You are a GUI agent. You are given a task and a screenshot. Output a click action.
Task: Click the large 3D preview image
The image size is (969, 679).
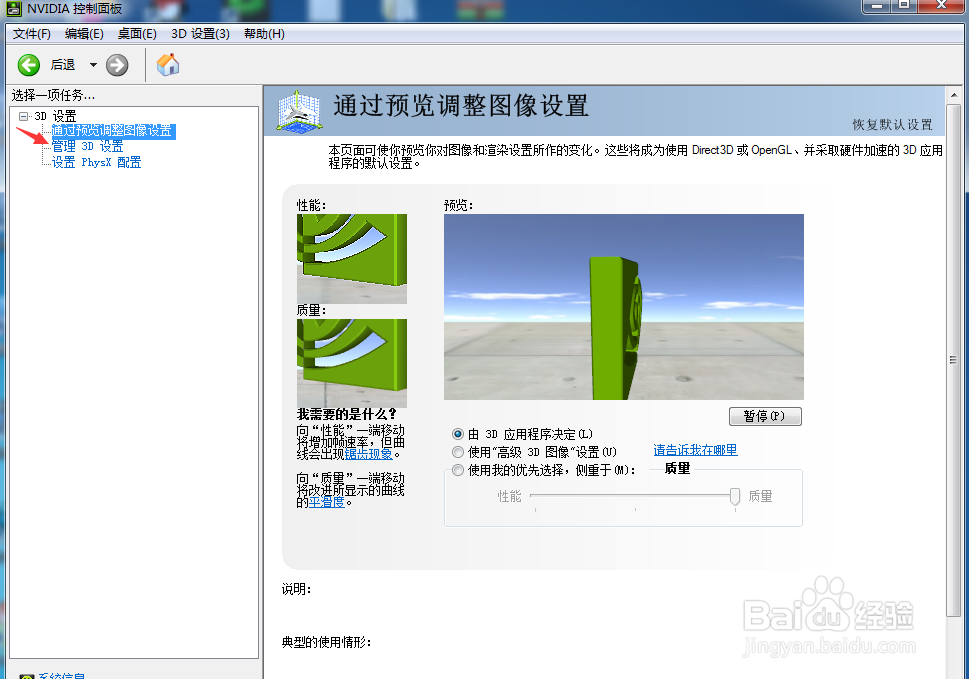(x=624, y=307)
